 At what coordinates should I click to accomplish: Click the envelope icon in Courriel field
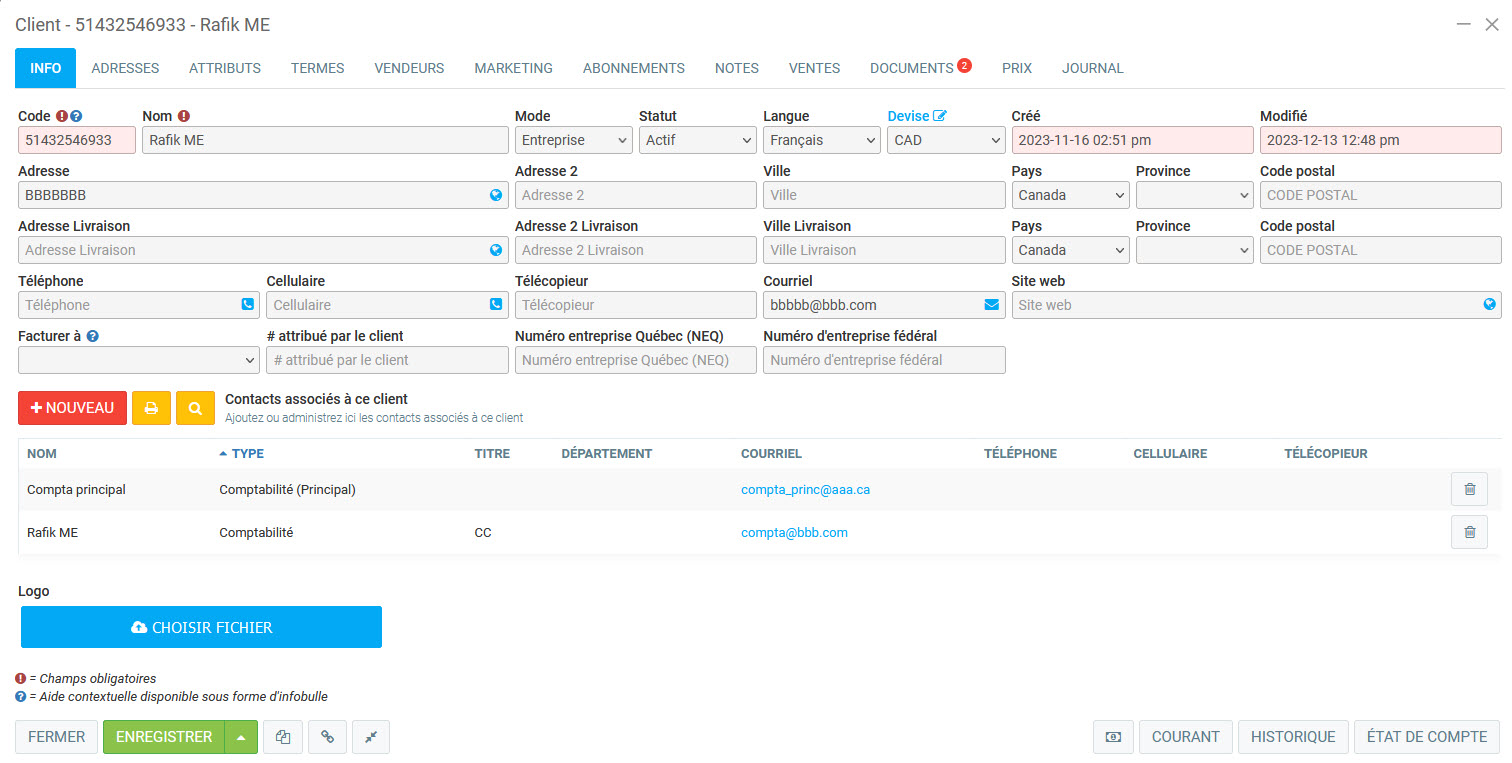[992, 305]
